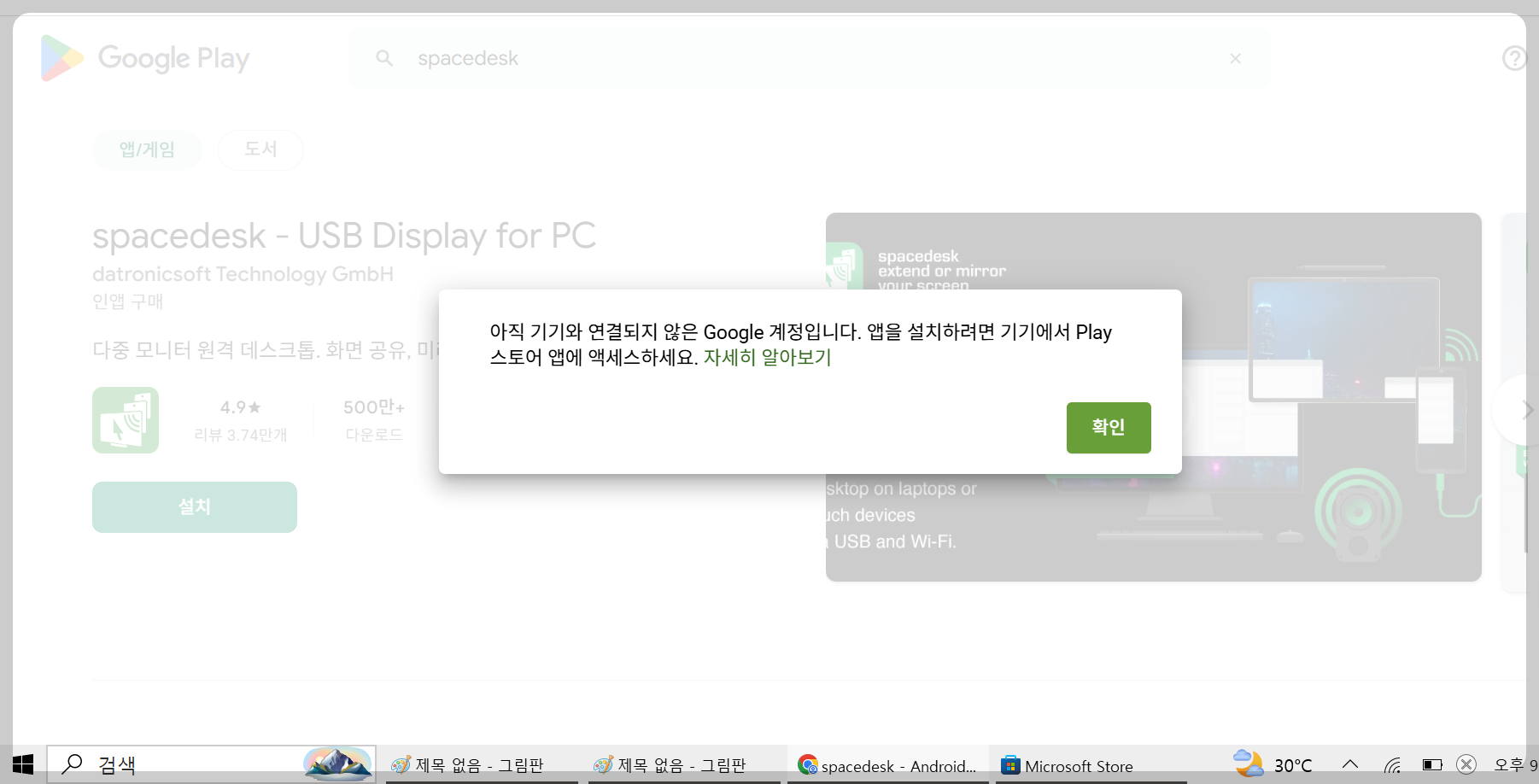Open the Windows Start menu
1539x784 pixels.
[23, 764]
